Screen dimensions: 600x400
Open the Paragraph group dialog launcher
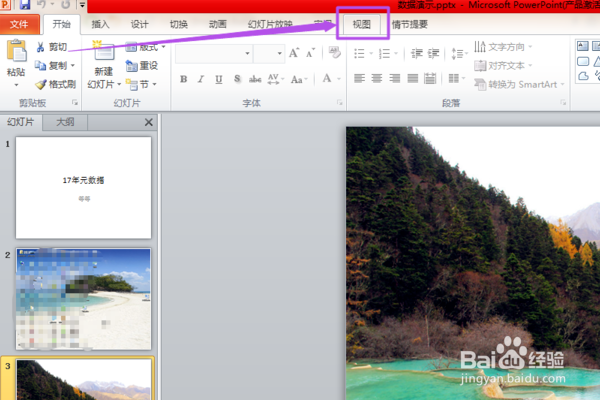563,103
